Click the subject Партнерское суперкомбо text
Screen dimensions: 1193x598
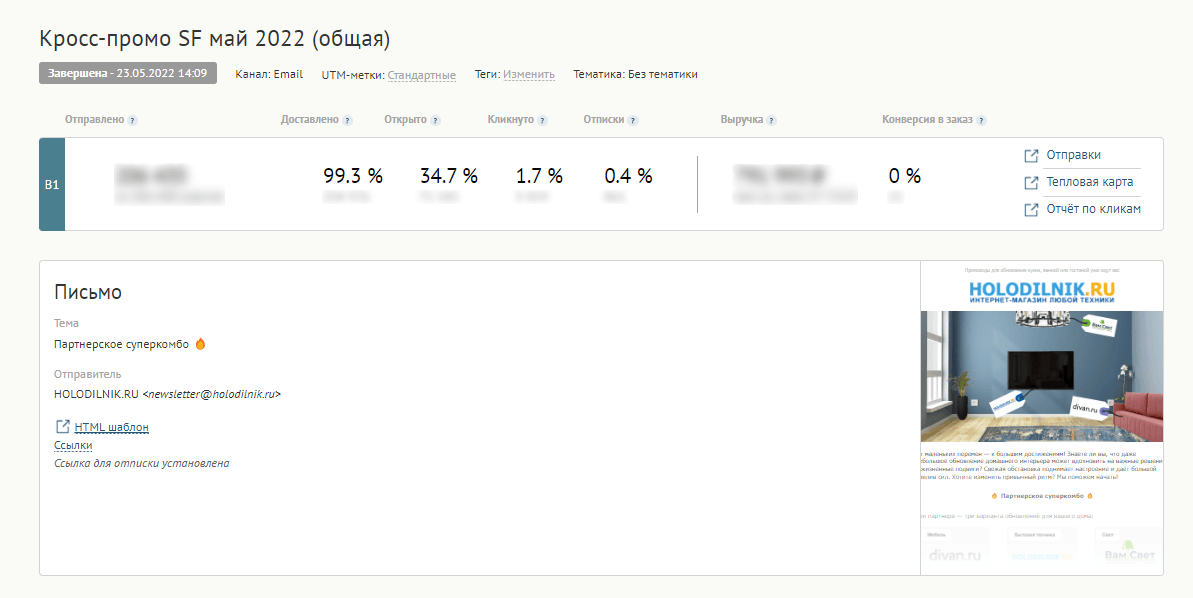121,344
